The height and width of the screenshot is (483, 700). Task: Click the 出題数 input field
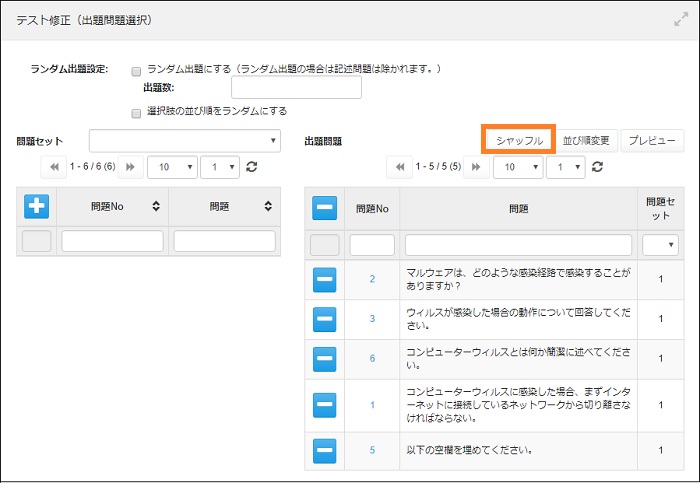click(x=303, y=88)
